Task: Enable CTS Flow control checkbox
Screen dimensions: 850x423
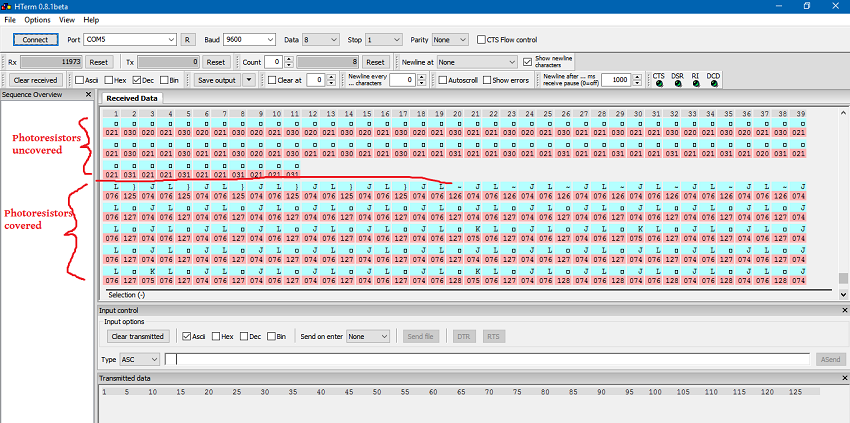Action: click(x=481, y=40)
